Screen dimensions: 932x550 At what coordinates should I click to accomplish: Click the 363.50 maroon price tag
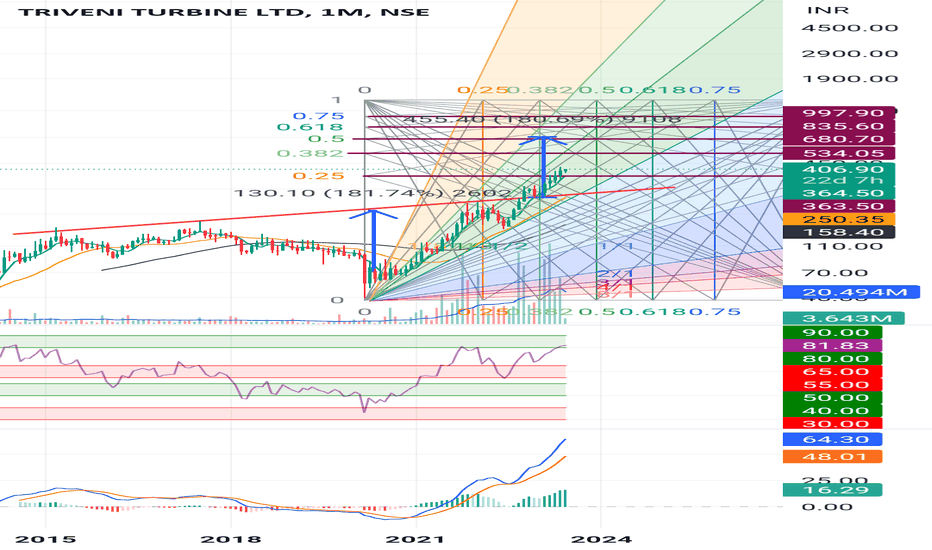click(839, 207)
